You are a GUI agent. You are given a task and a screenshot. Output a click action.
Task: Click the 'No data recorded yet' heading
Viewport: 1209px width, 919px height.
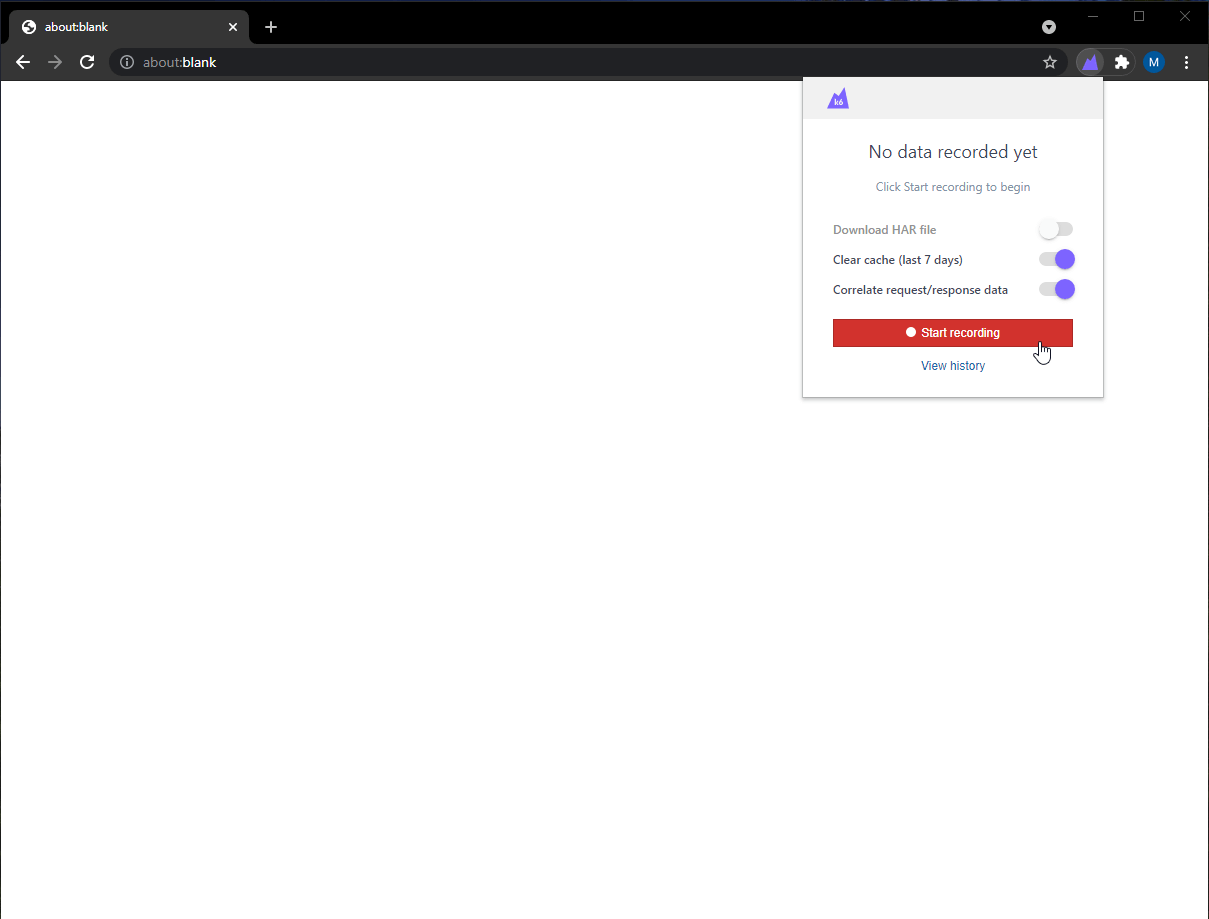point(953,152)
